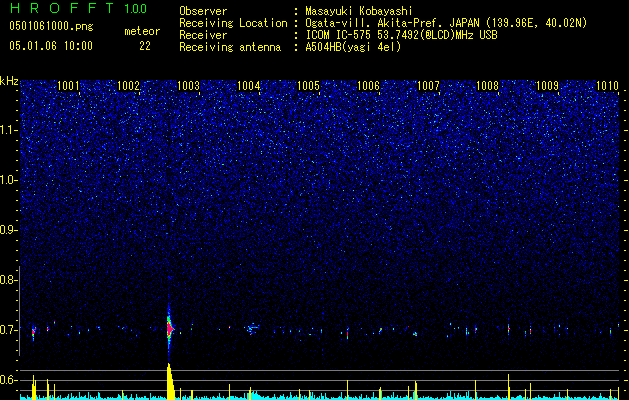Click the 'Receiving antenna' label
This screenshot has height=400, width=629.
230,47
